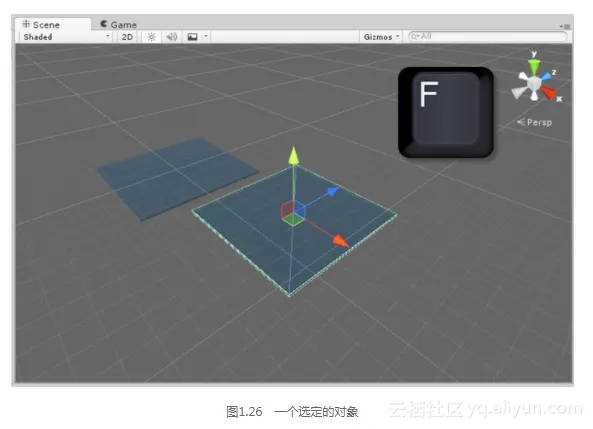Image resolution: width=593 pixels, height=429 pixels.
Task: Open the Shaded draw mode dropdown
Action: [x=65, y=37]
